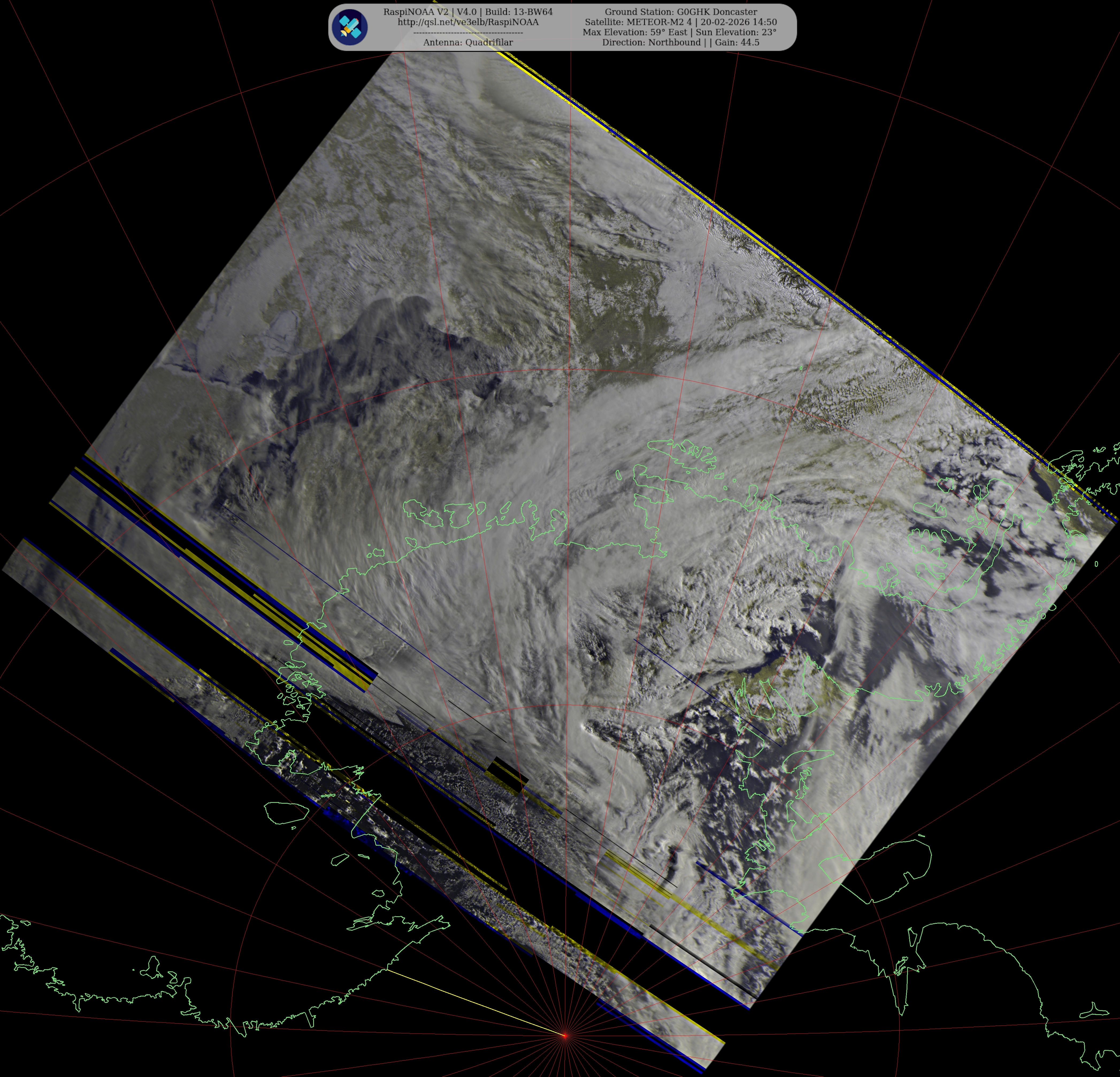Click the Max Elevation 59° East text
The width and height of the screenshot is (1120, 1077).
point(635,33)
